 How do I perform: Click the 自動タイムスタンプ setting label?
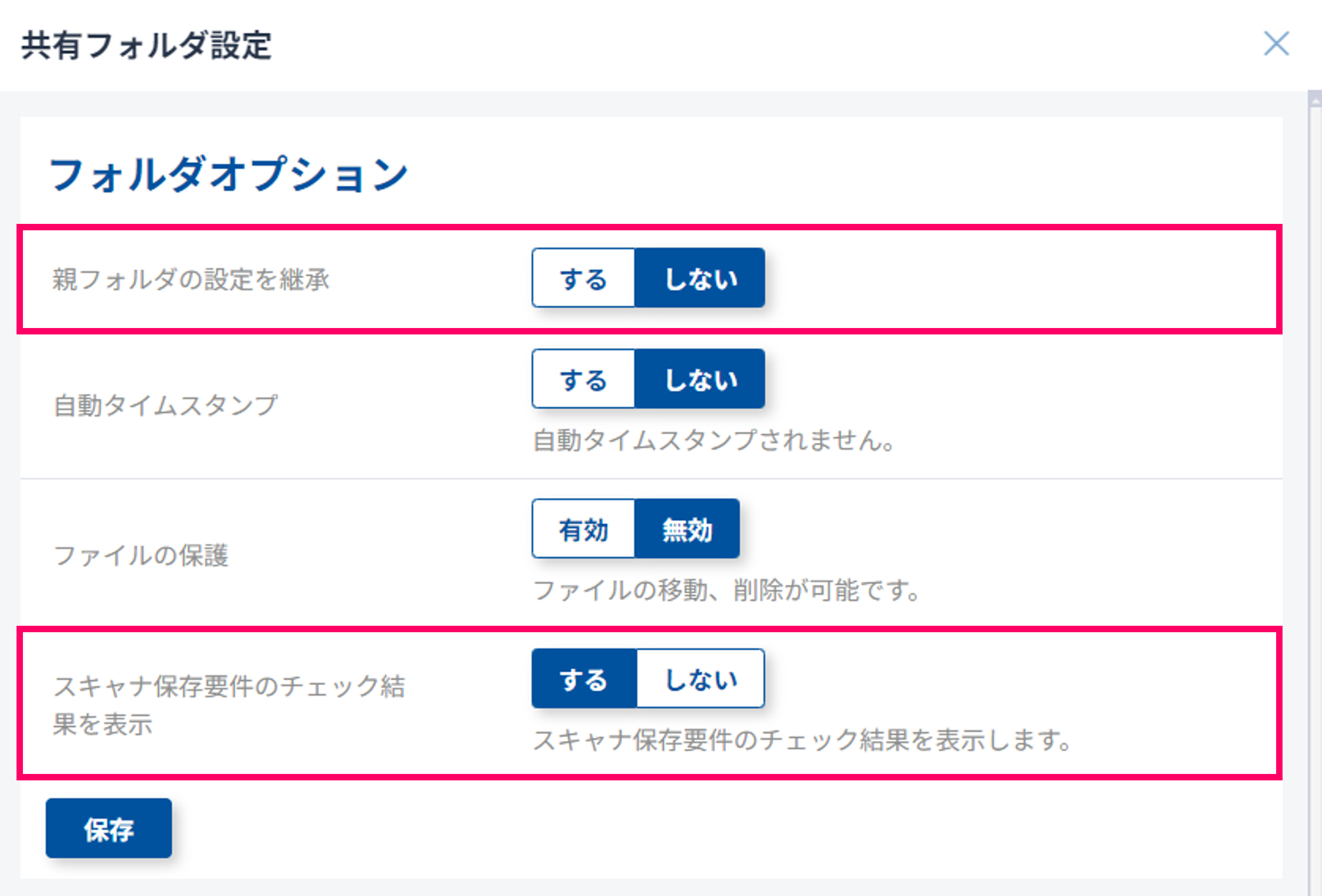[x=166, y=406]
